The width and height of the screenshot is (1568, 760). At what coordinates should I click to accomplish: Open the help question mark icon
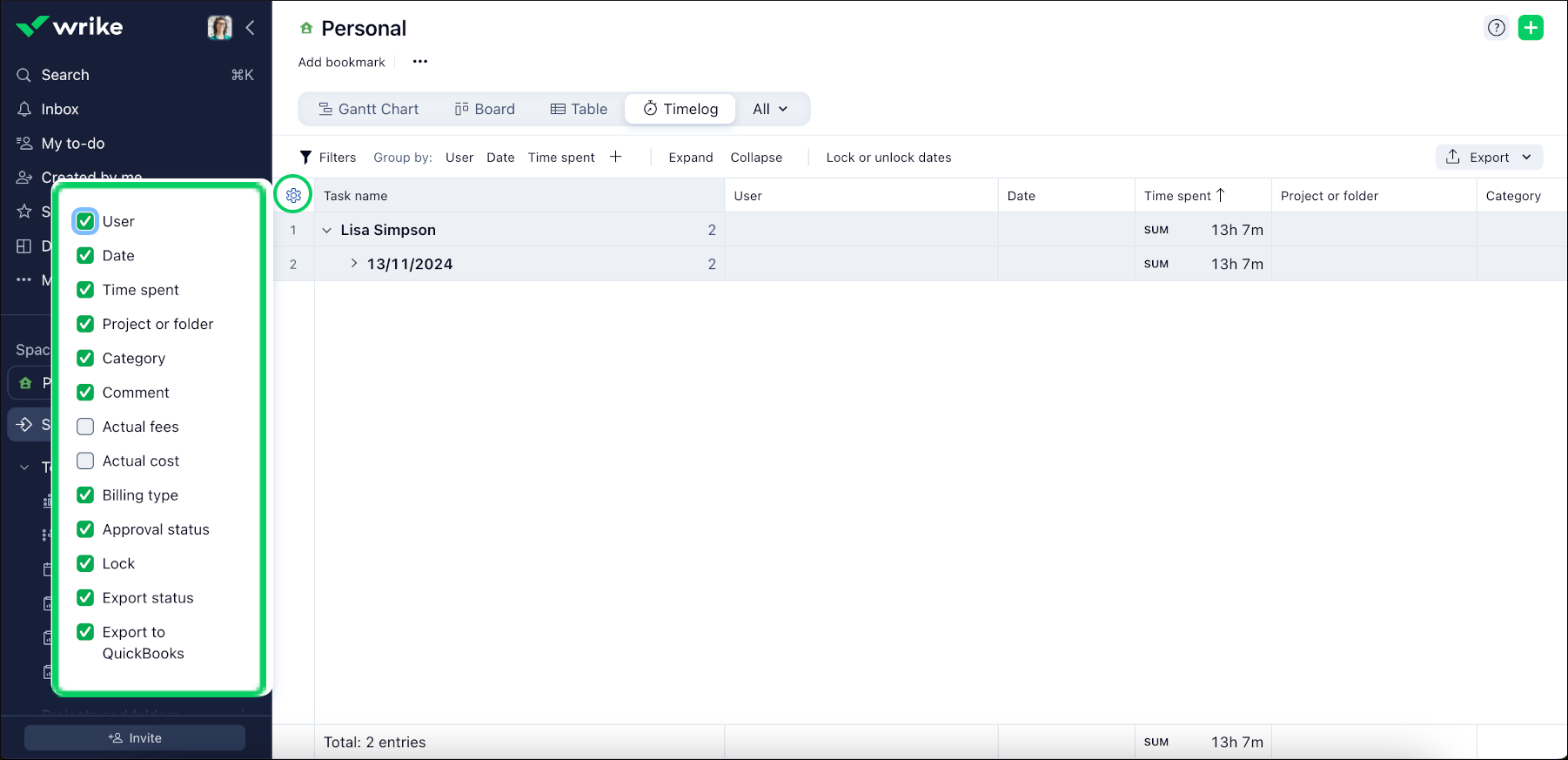[x=1496, y=28]
